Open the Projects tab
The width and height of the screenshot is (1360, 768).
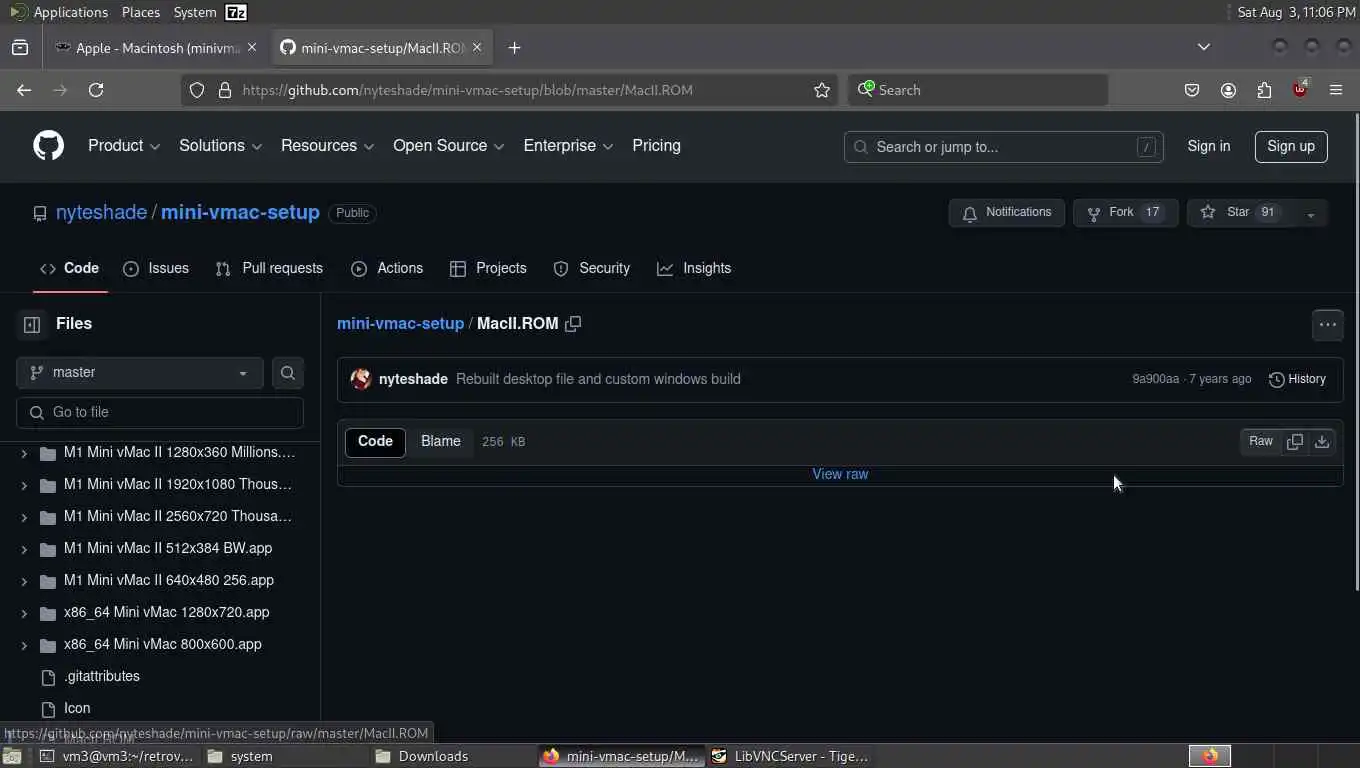(488, 268)
